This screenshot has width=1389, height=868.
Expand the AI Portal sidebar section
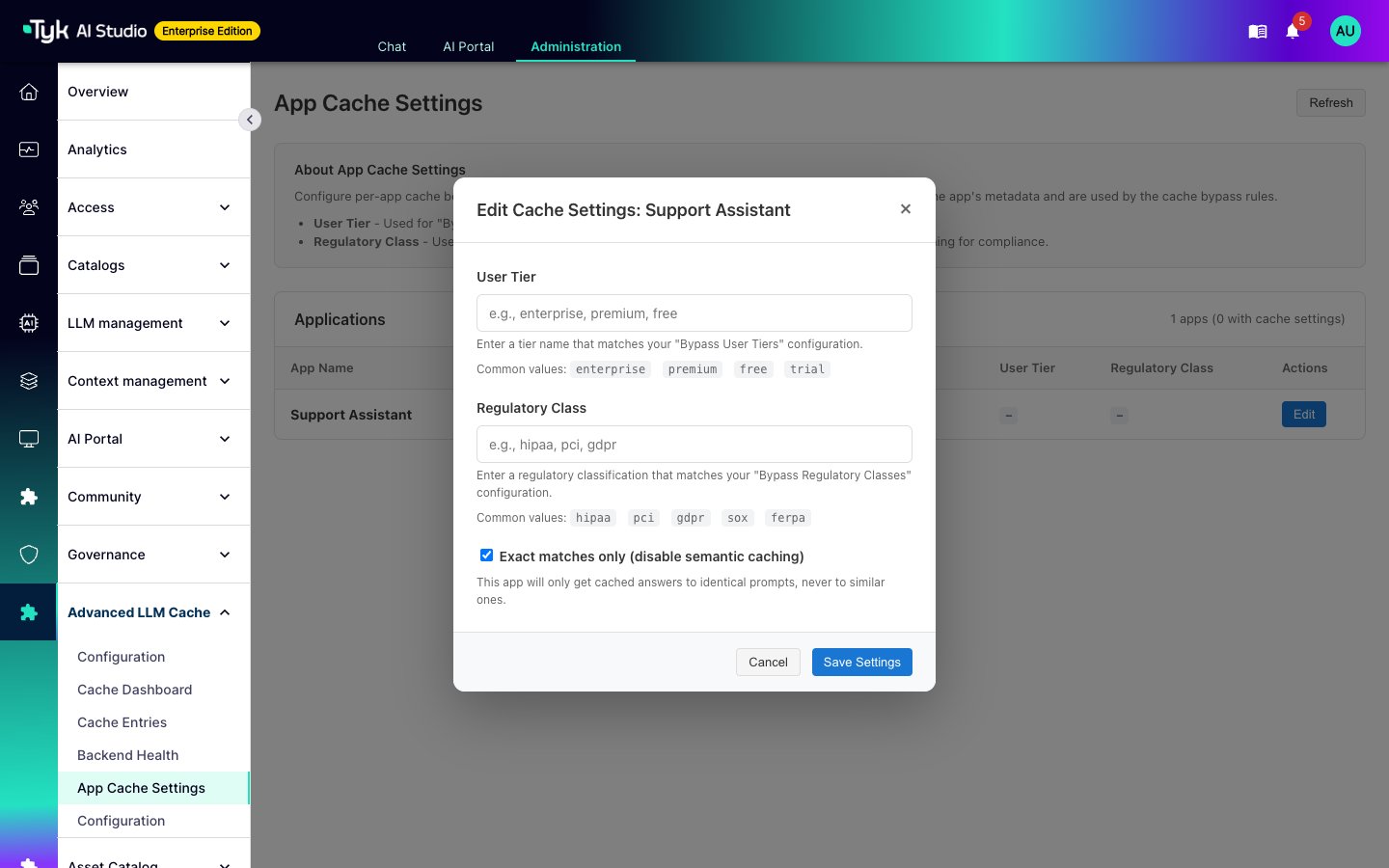click(154, 439)
